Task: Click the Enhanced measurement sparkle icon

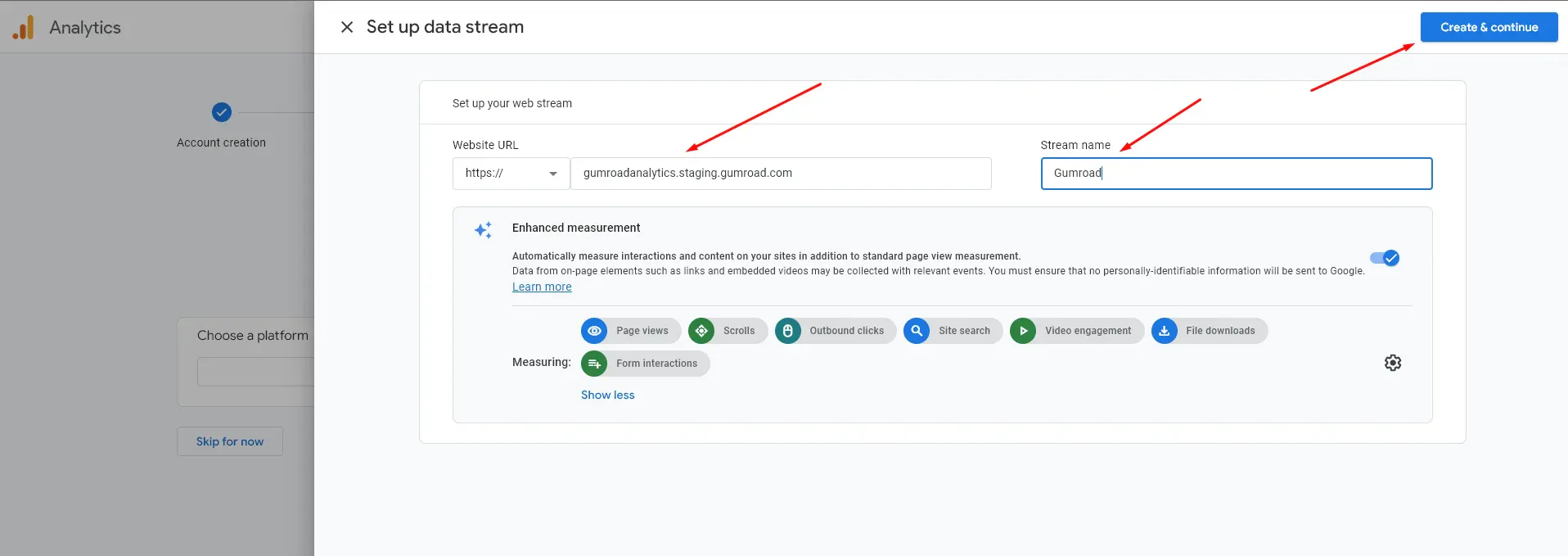Action: point(484,230)
